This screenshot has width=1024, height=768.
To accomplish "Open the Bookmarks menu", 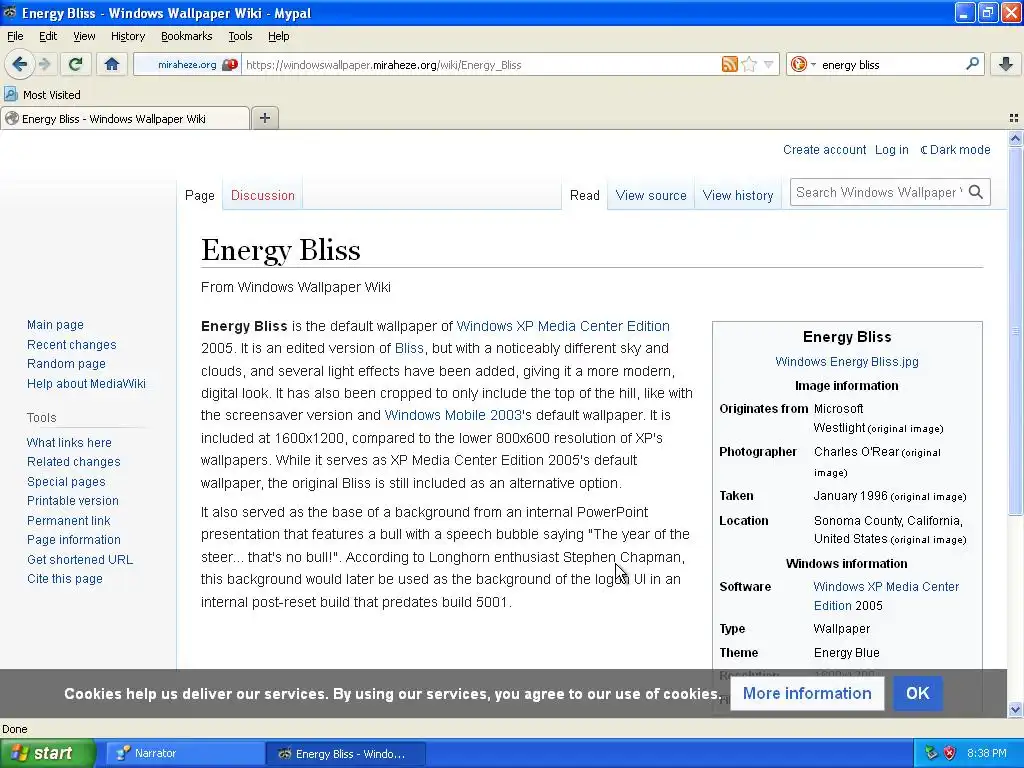I will tap(186, 36).
